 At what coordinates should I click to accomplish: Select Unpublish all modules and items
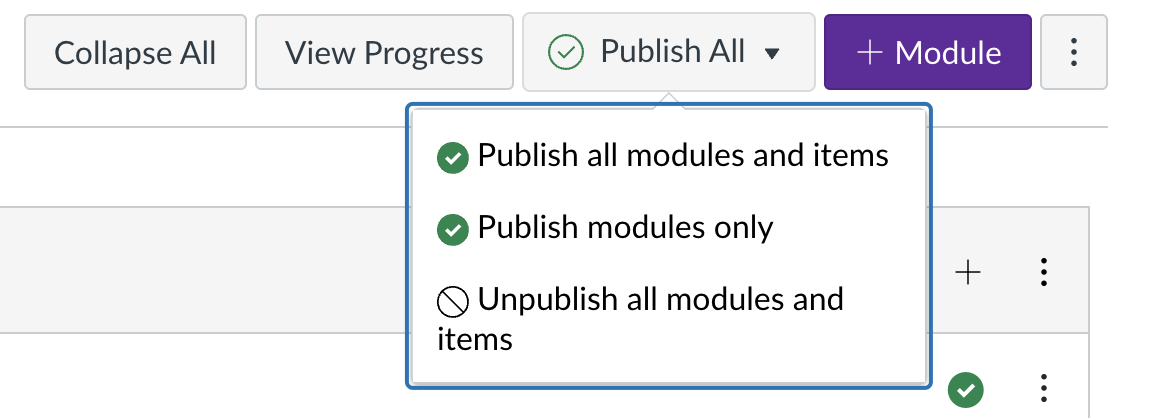(640, 319)
